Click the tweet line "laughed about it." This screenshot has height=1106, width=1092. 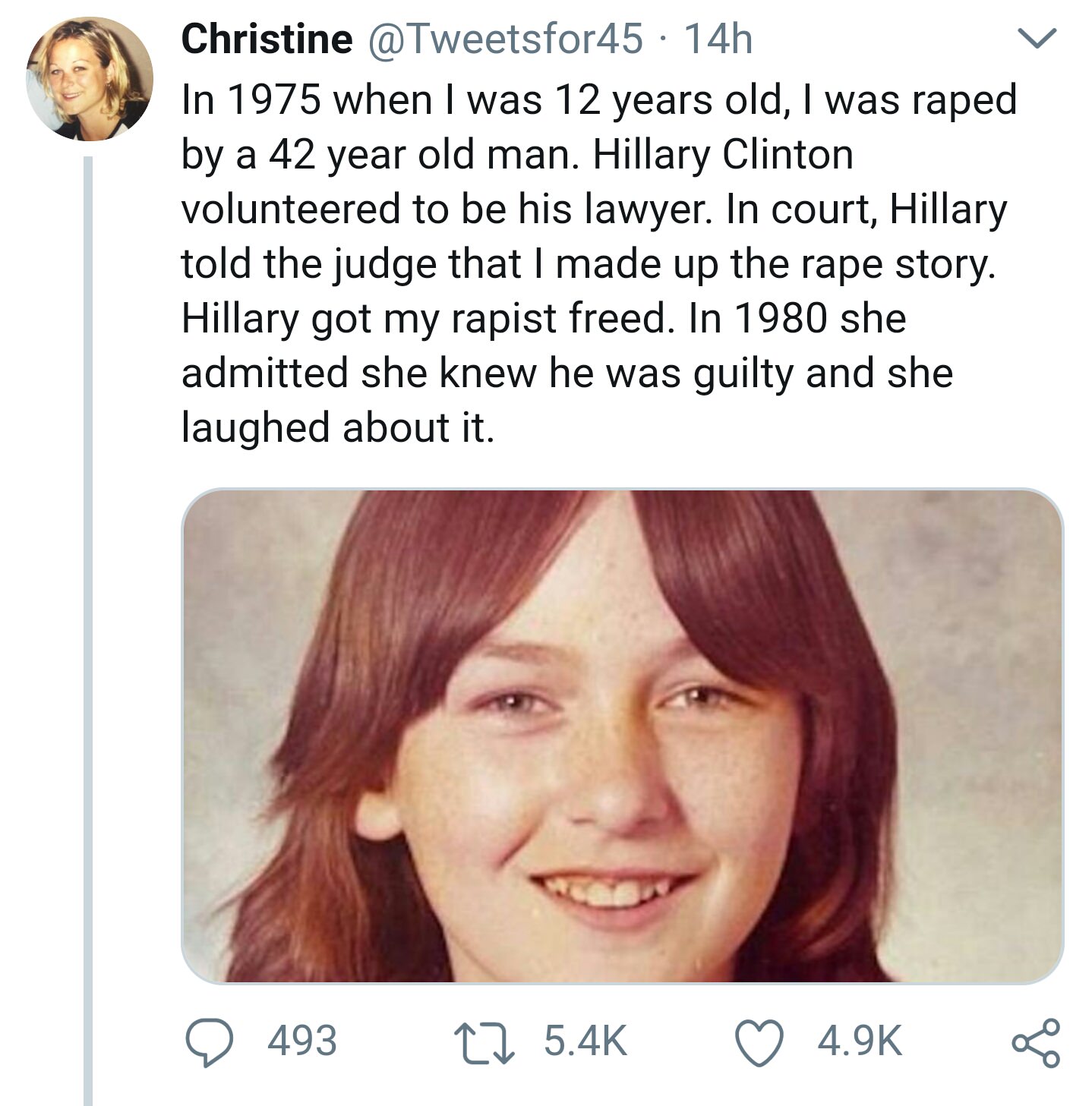click(x=338, y=427)
